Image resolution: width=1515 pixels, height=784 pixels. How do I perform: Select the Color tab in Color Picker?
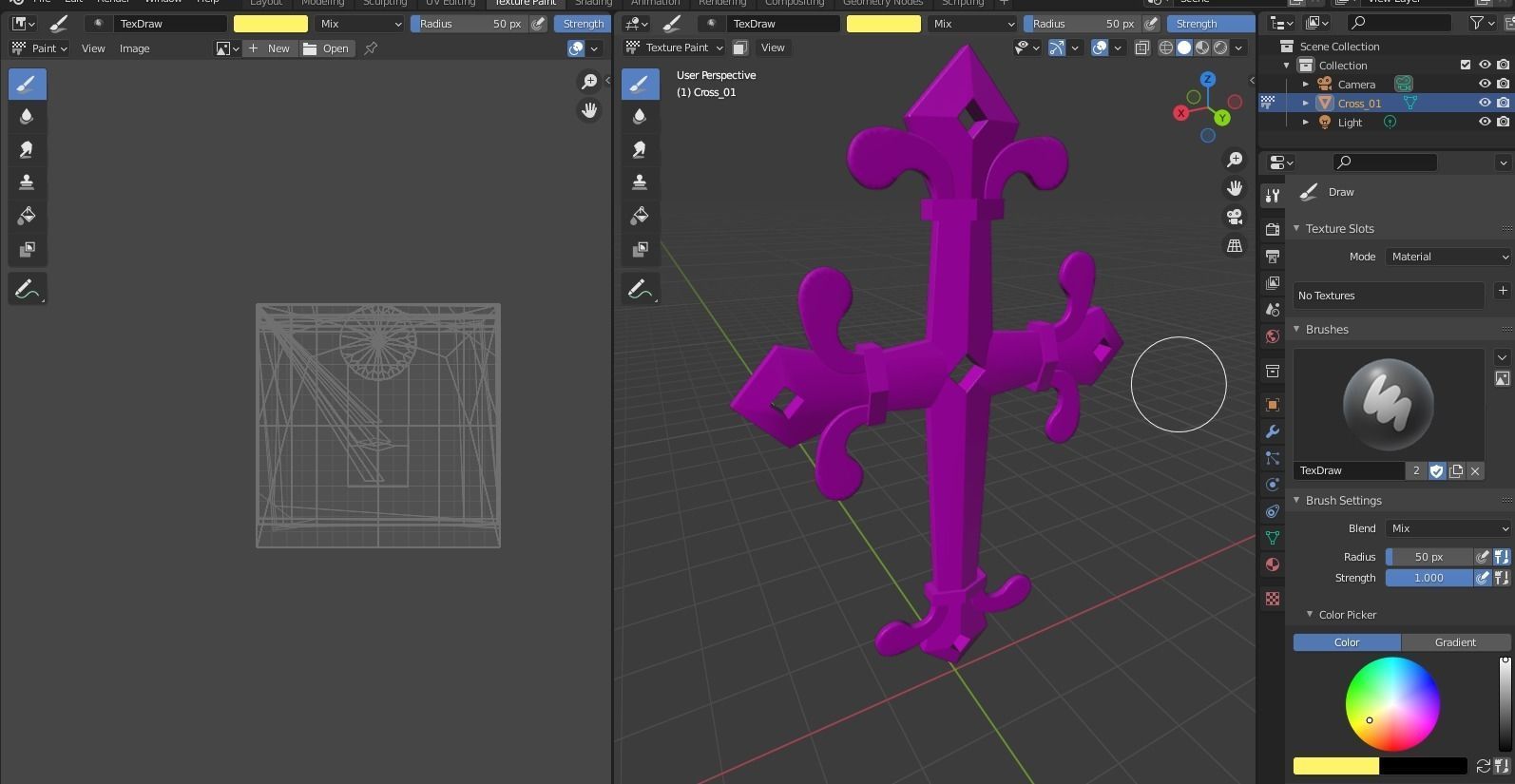click(x=1347, y=642)
